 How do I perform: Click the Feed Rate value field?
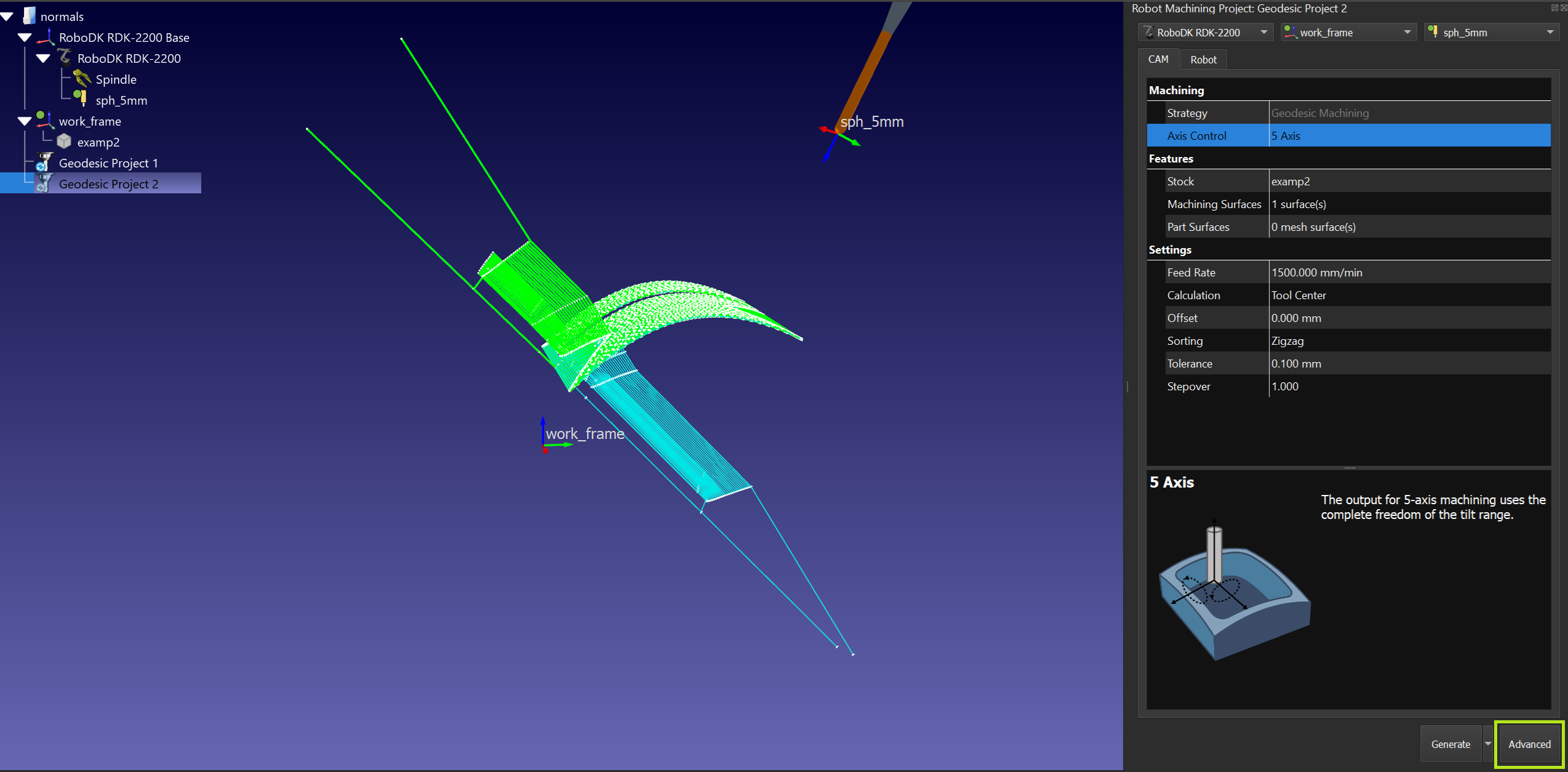pyautogui.click(x=1409, y=273)
